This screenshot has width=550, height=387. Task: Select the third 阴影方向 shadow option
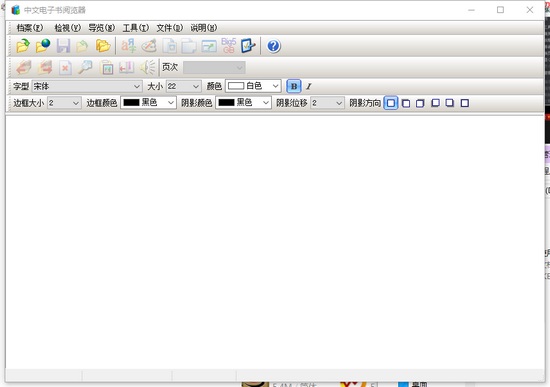[x=420, y=103]
